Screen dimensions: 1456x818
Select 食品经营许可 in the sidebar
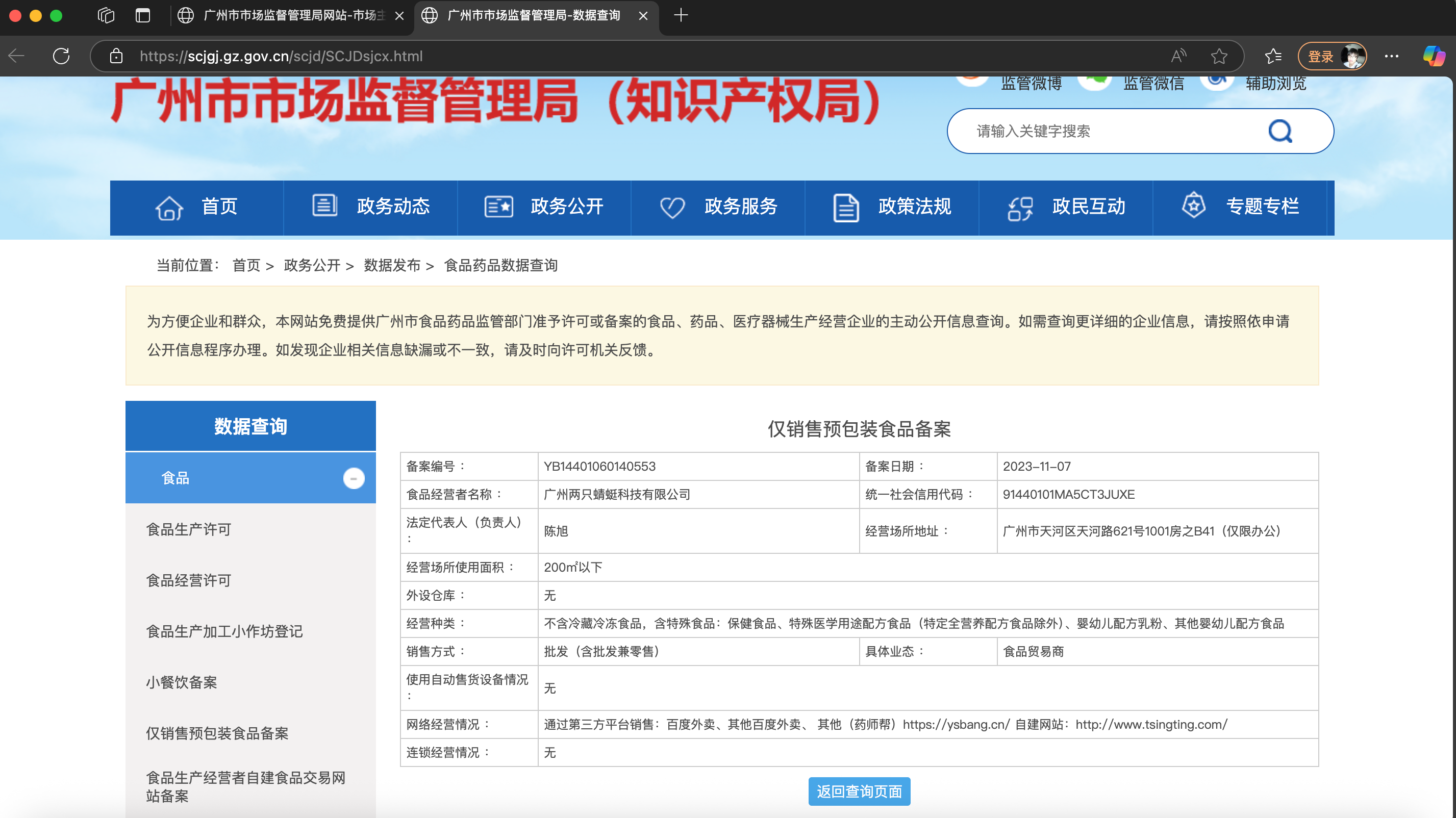point(188,580)
